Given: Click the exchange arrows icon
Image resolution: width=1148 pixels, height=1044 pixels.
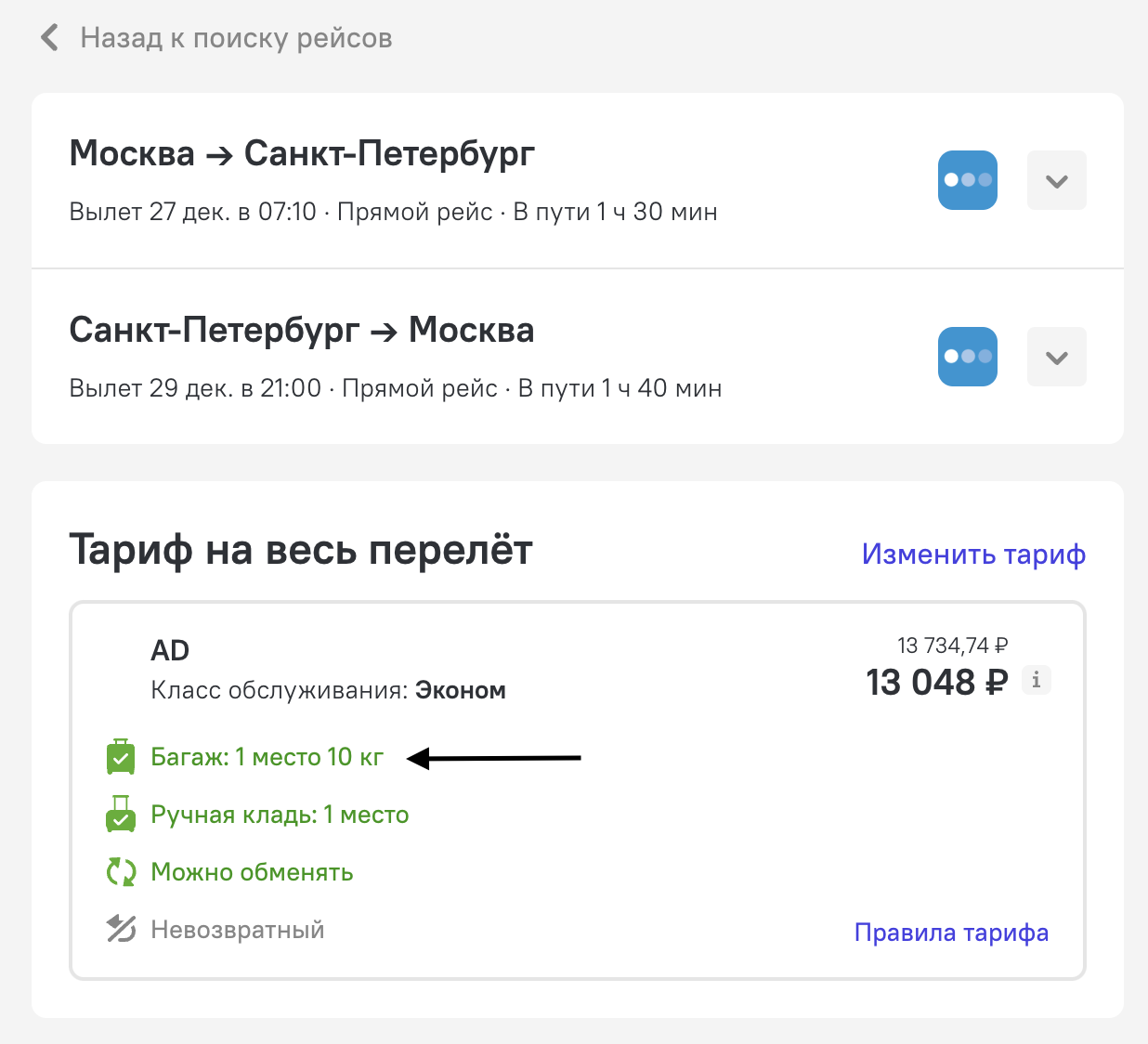Looking at the screenshot, I should [x=121, y=872].
